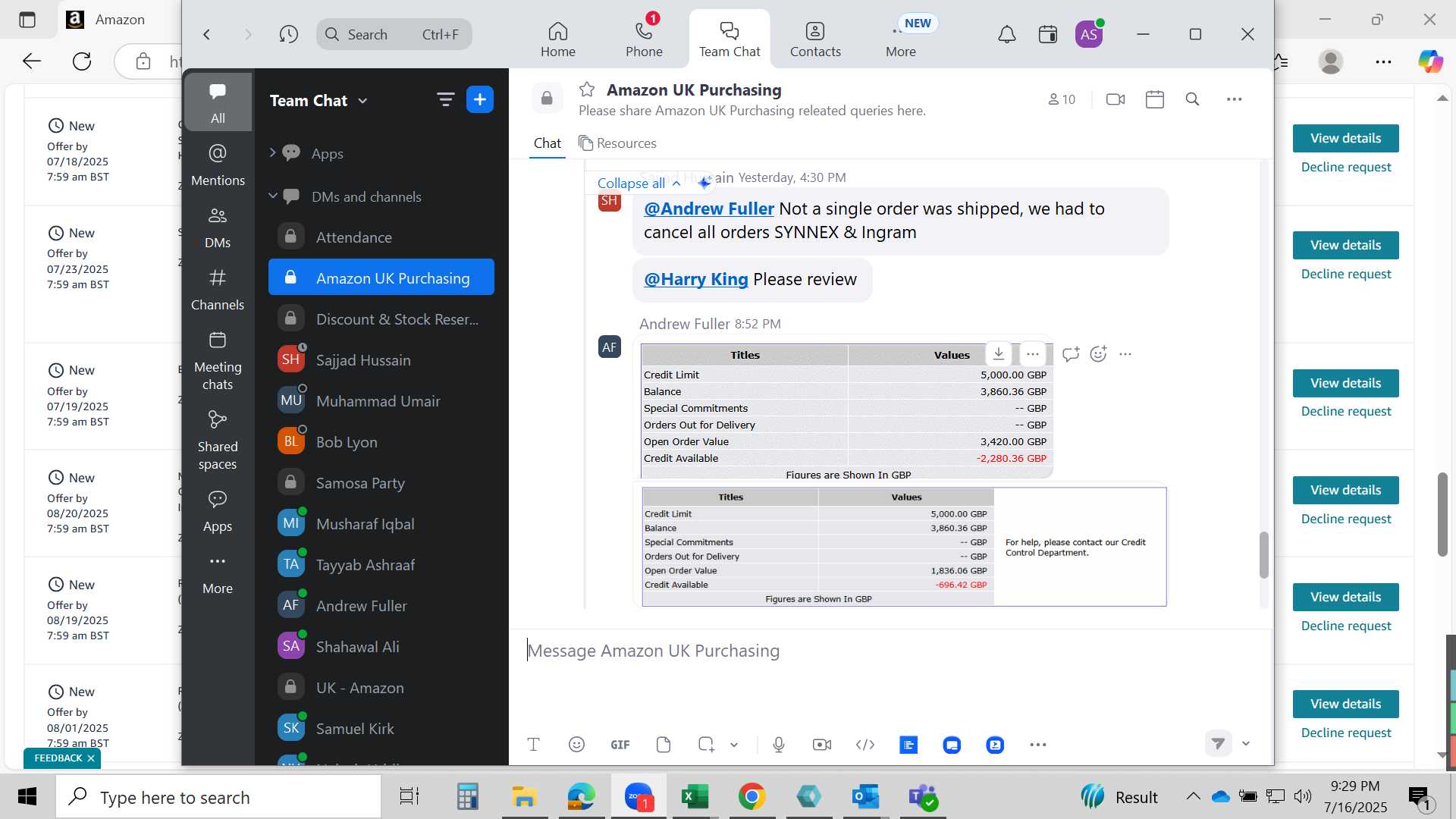
Task: Open More options in left sidebar
Action: (x=218, y=574)
